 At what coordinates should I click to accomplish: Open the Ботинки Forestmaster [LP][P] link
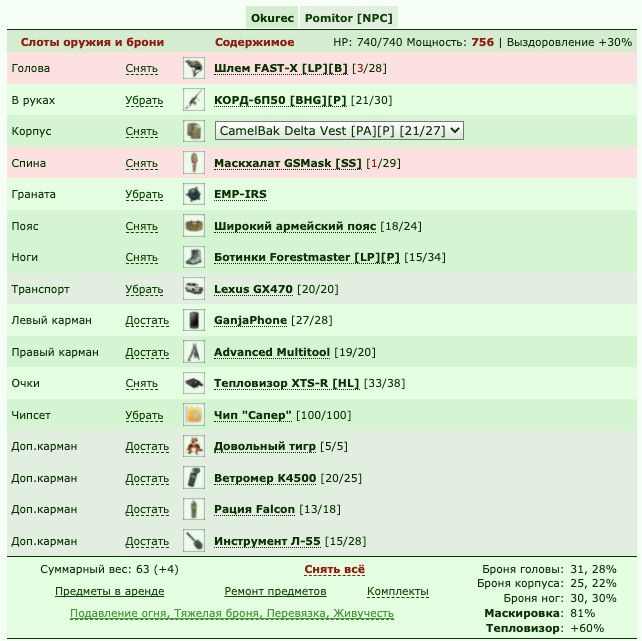tap(307, 257)
